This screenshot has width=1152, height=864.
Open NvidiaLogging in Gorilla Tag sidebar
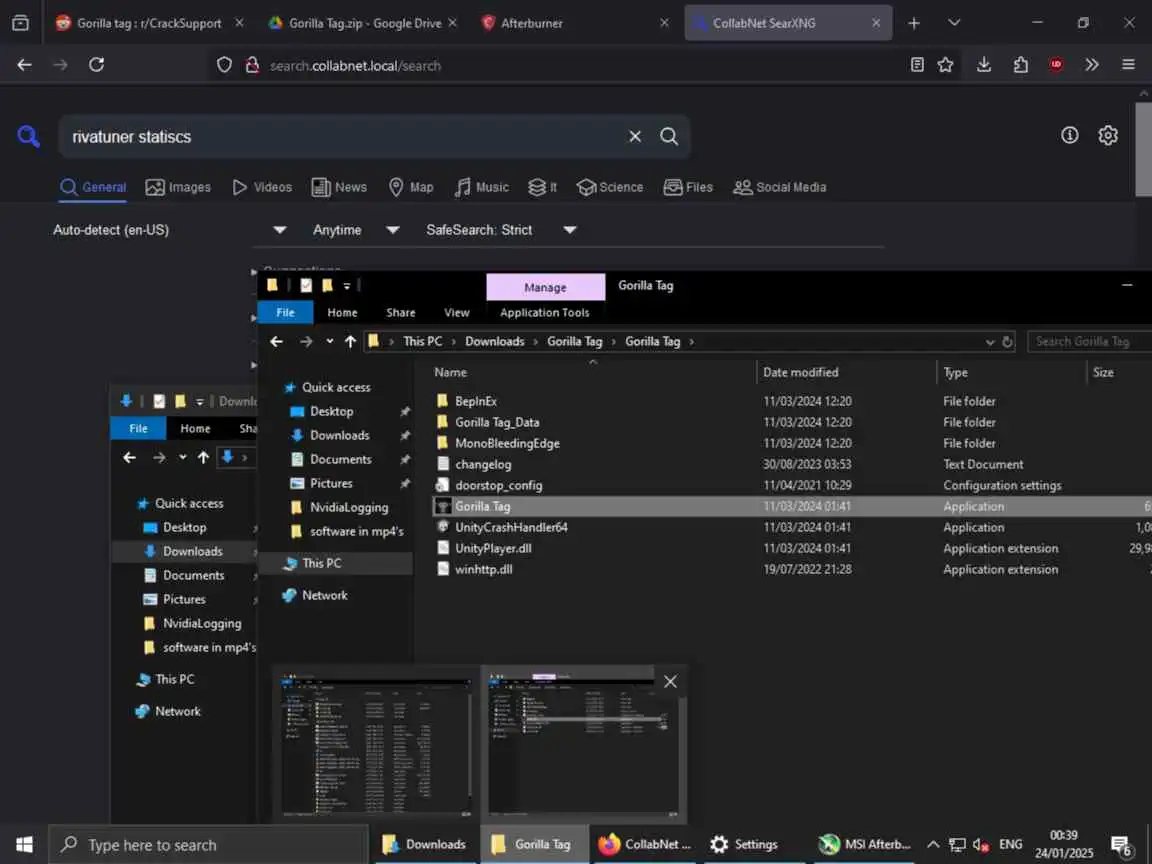tap(348, 508)
